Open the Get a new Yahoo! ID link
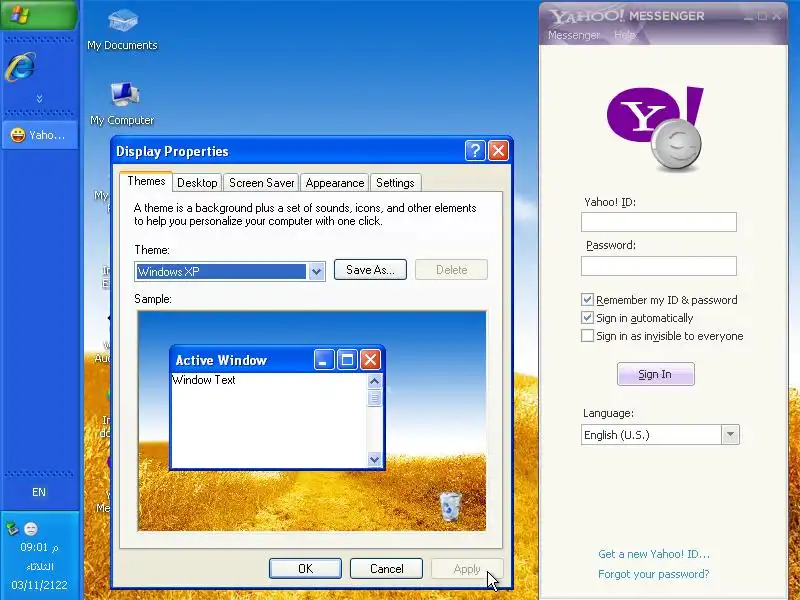This screenshot has height=600, width=800. (x=654, y=554)
